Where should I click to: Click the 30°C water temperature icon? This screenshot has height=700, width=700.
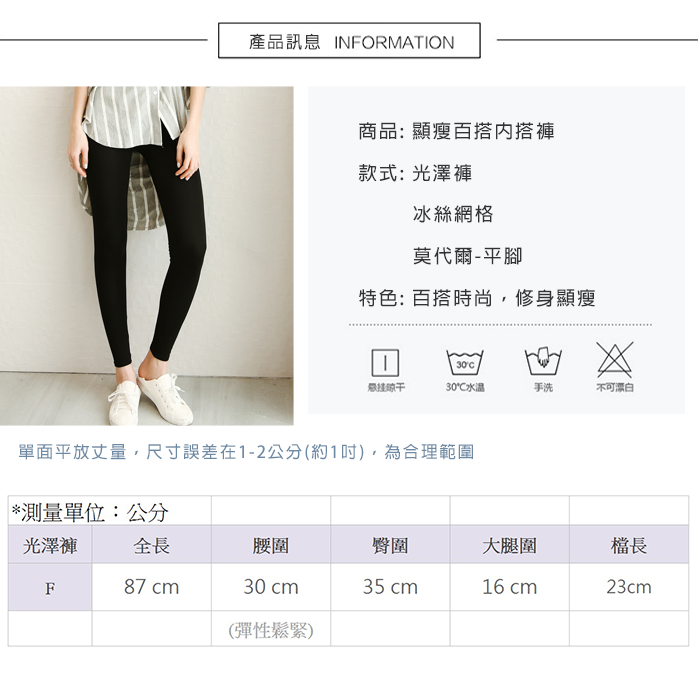tap(465, 362)
